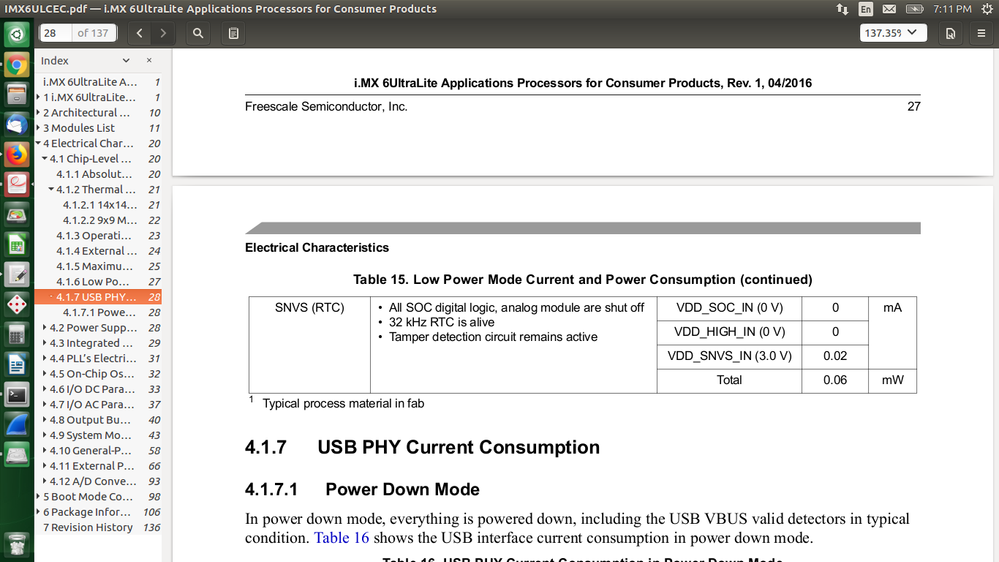Launch Firefox from the launcher

17,155
